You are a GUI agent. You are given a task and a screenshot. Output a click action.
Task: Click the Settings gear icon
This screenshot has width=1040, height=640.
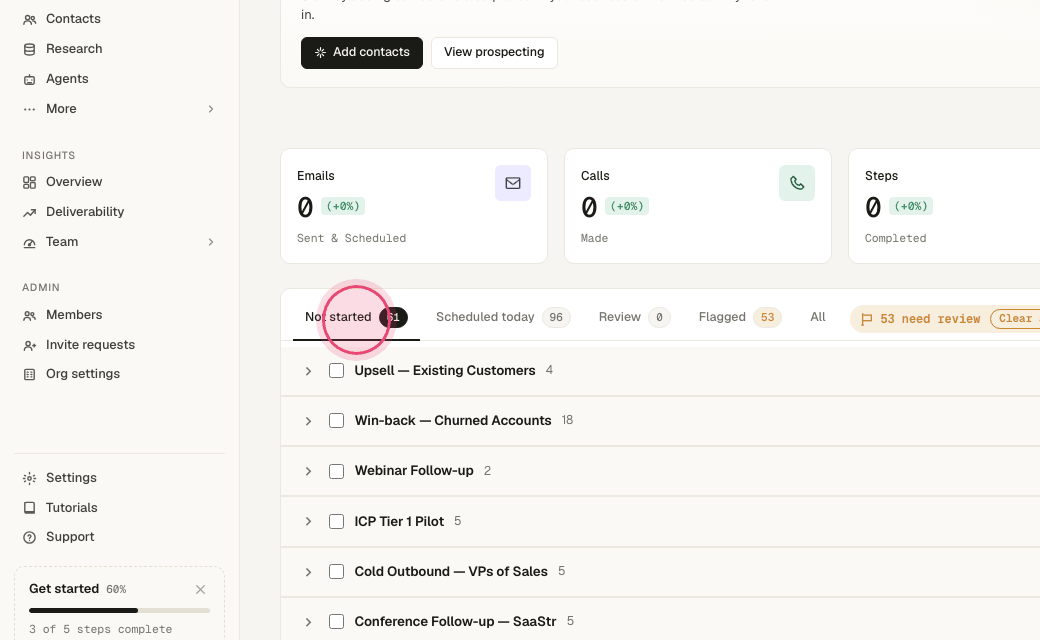point(29,478)
